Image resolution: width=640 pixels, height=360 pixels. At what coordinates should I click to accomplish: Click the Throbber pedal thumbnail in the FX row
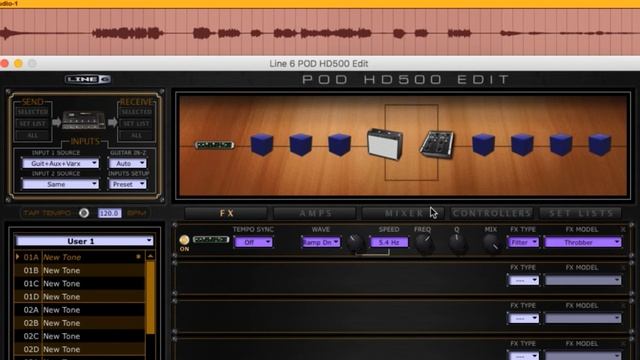click(211, 239)
